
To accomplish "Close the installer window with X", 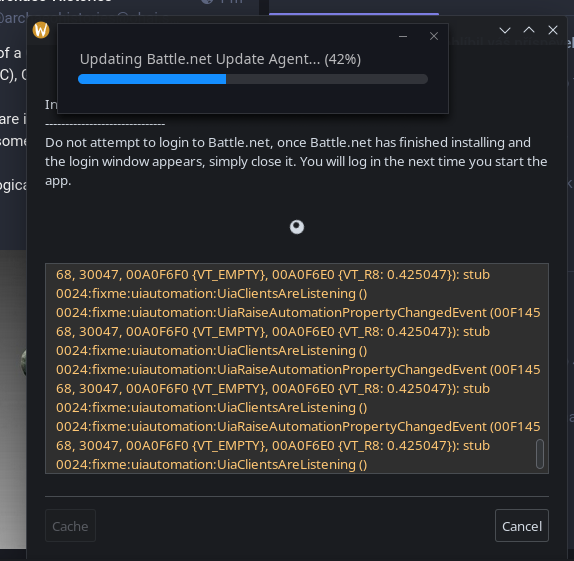I will point(553,30).
